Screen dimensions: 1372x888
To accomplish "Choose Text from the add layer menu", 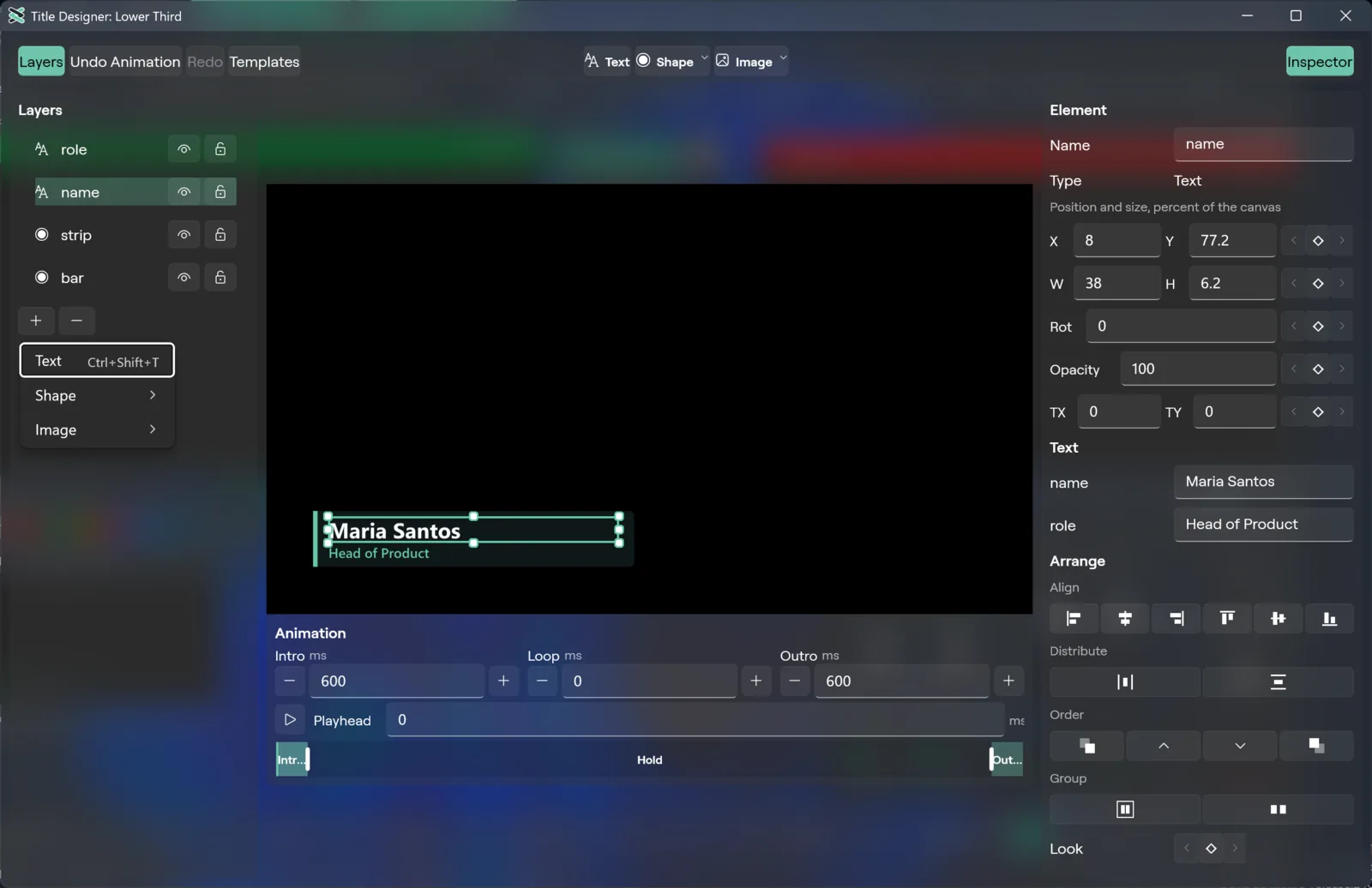I will (97, 361).
